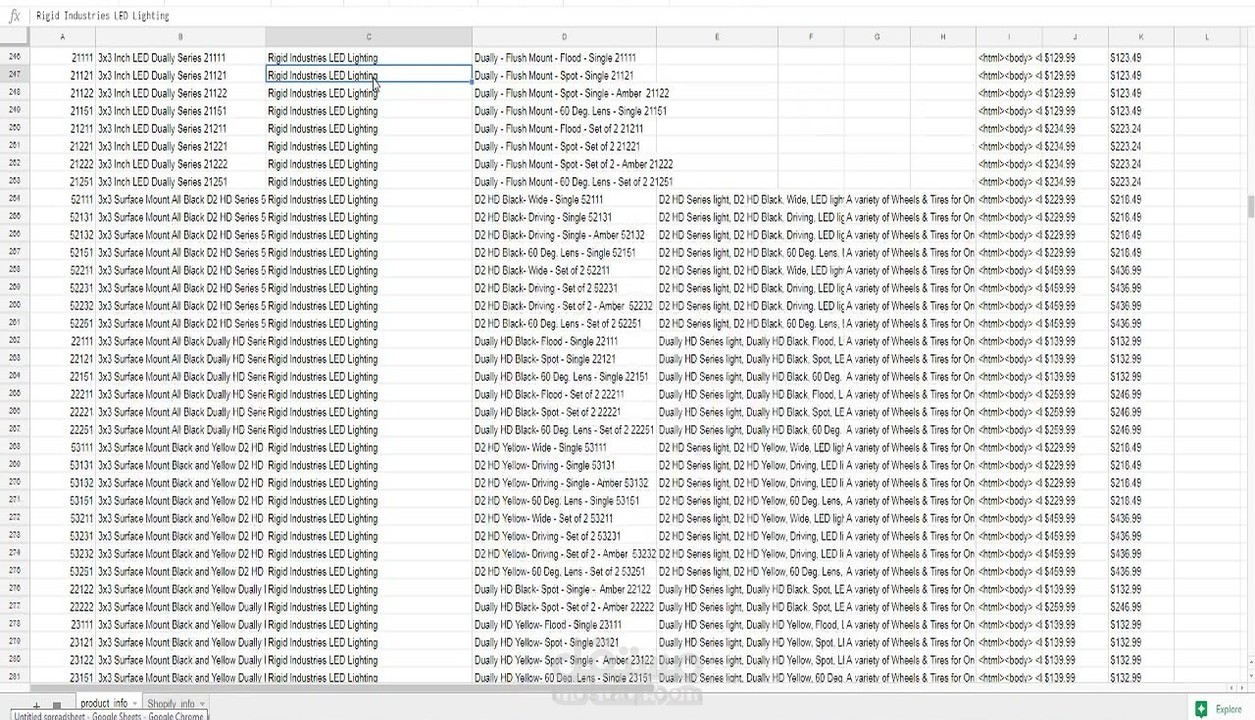Click the vertical scrollbar thumb
The height and width of the screenshot is (720, 1255).
coord(1250,206)
